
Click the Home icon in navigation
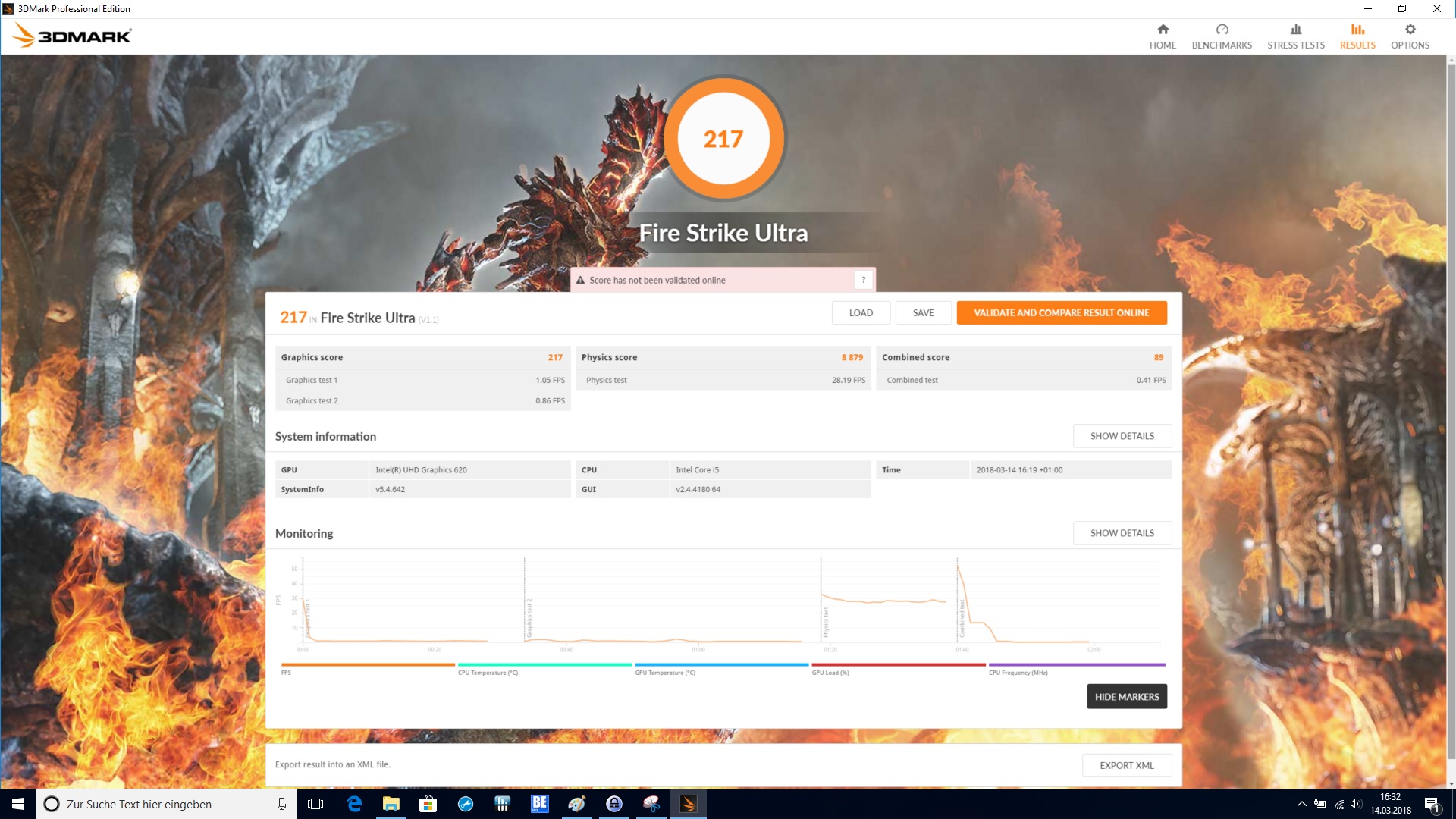point(1163,30)
